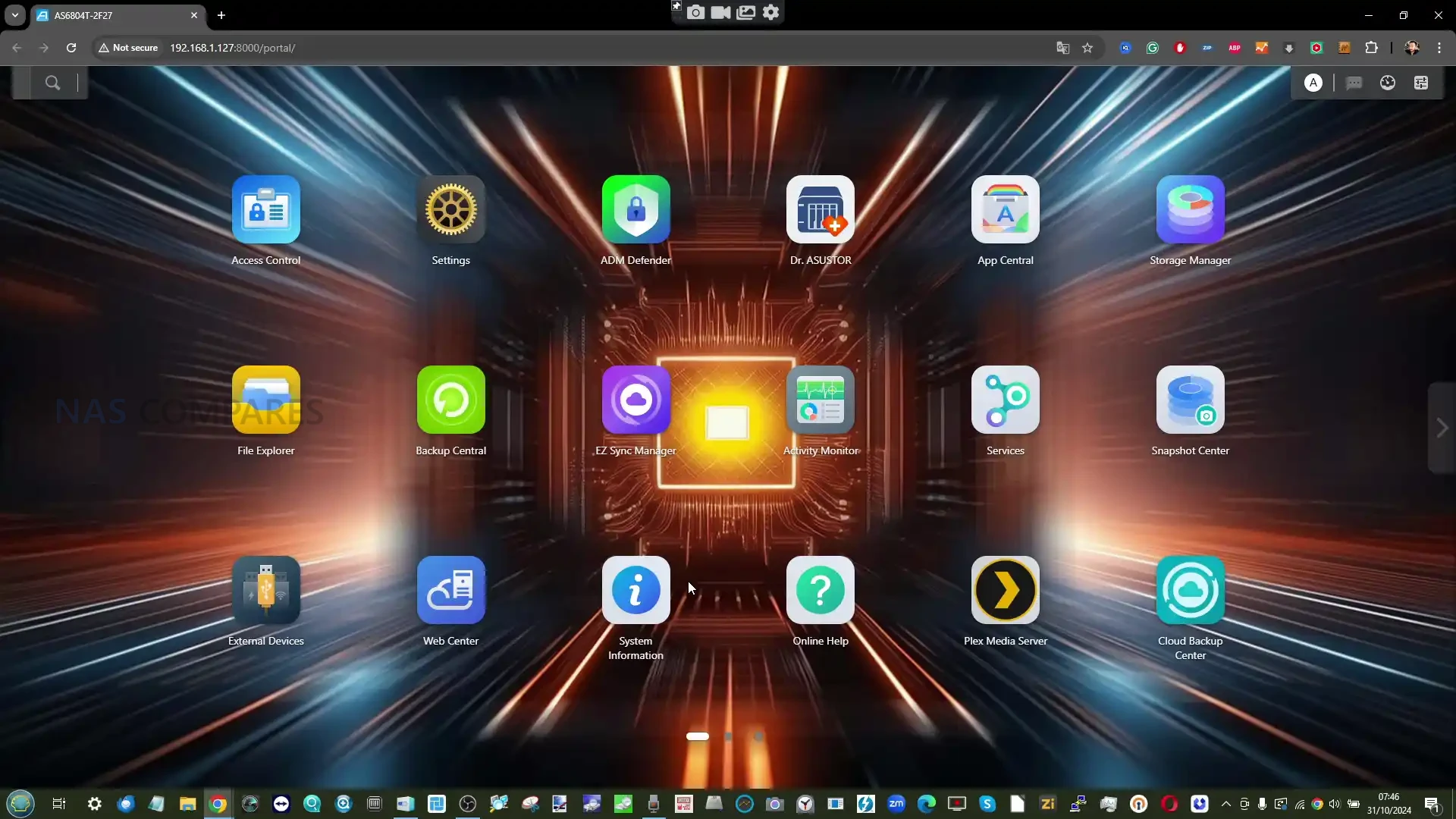Viewport: 1456px width, 819px height.
Task: Open Dr. ASUSTOR diagnostics app
Action: pos(821,210)
